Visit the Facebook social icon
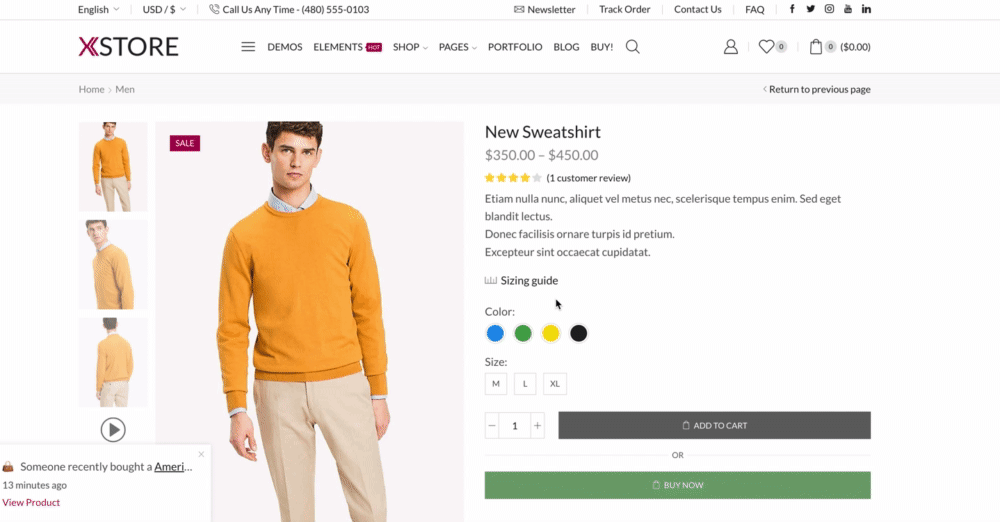The width and height of the screenshot is (1000, 522). (793, 9)
